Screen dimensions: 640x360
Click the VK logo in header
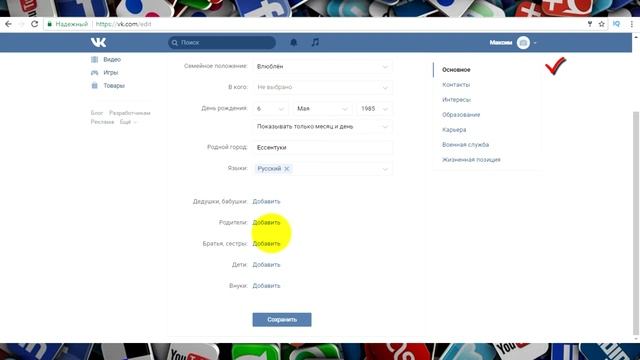[98, 42]
